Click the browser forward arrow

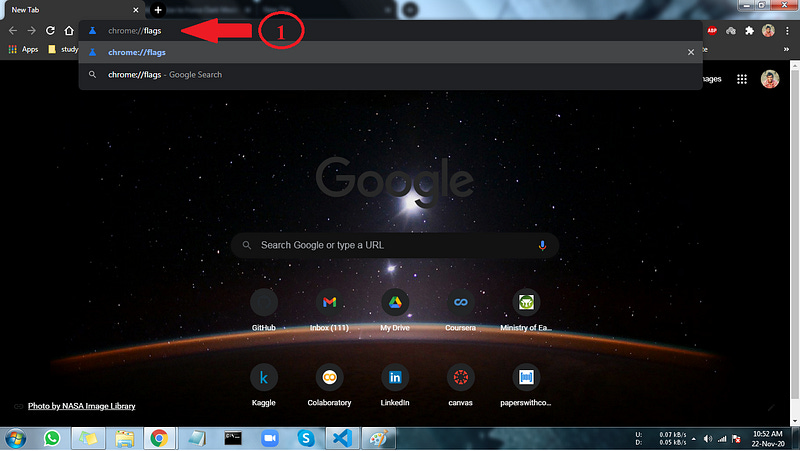point(32,31)
